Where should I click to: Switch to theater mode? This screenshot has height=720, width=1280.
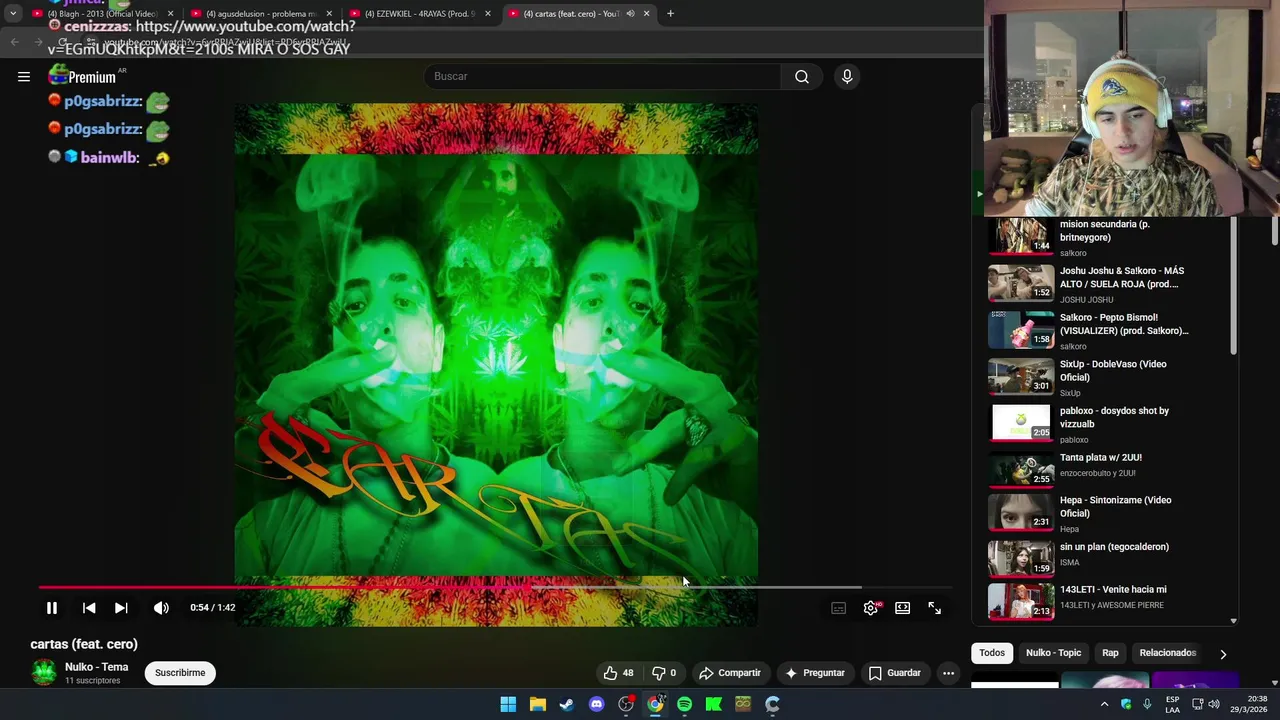pos(903,608)
